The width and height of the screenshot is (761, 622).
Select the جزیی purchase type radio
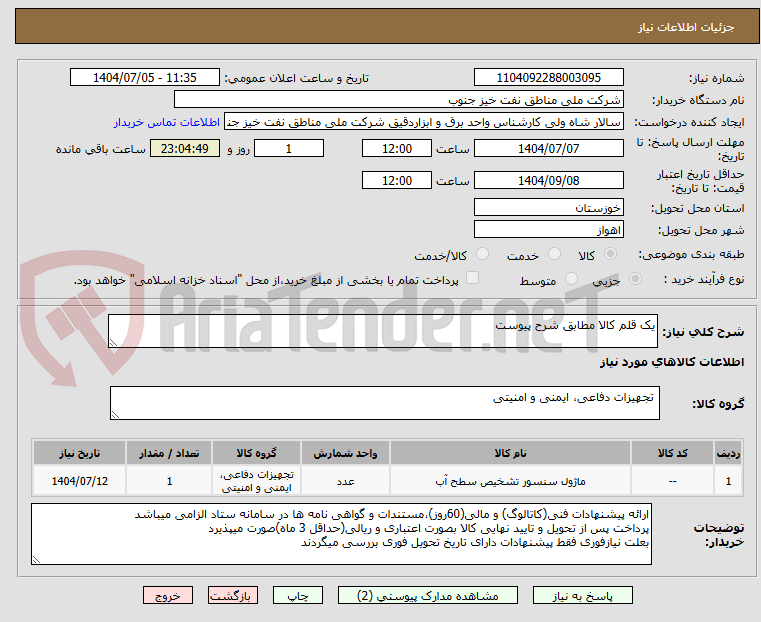tap(635, 279)
